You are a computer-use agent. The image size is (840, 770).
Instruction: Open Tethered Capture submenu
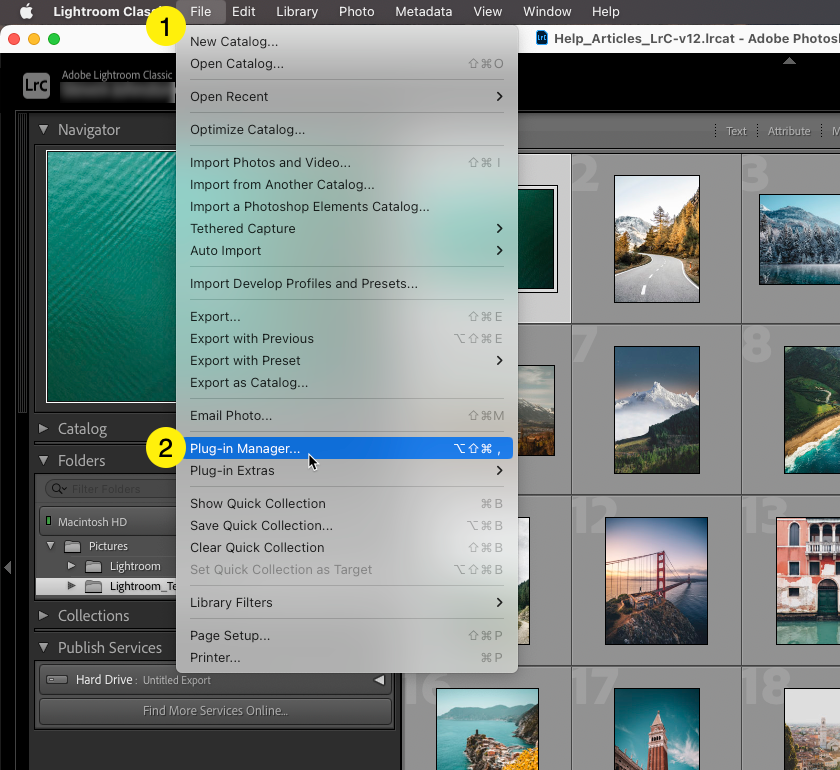click(347, 228)
